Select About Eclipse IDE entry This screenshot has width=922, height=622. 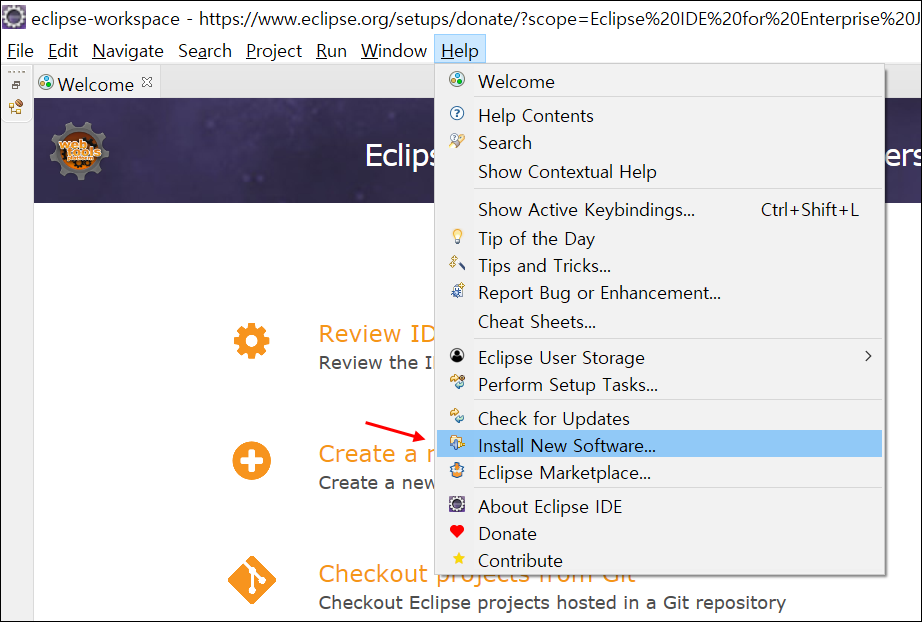[659, 506]
